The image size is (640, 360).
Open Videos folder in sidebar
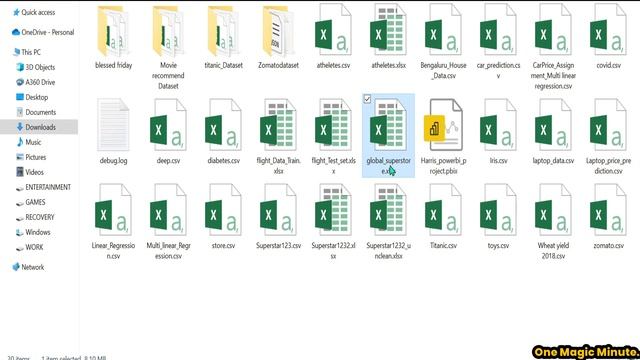point(30,172)
